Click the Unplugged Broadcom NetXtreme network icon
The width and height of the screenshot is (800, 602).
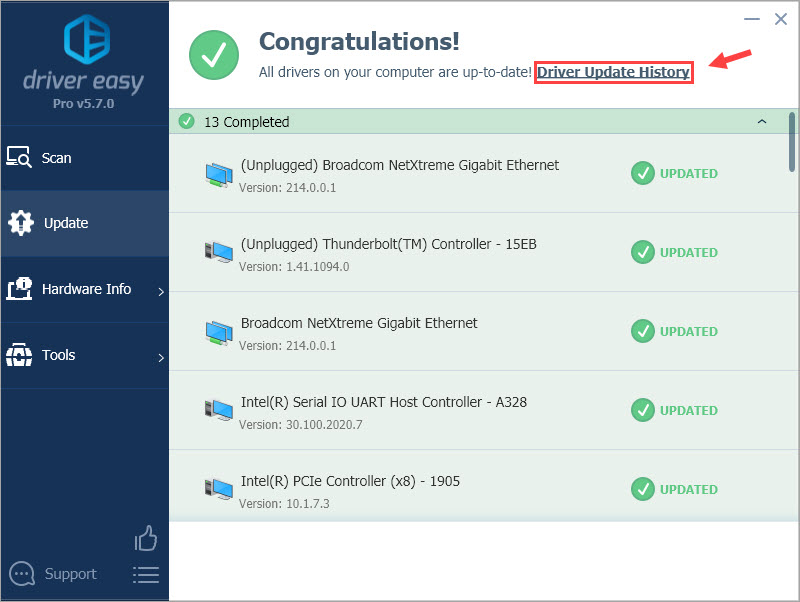click(219, 175)
